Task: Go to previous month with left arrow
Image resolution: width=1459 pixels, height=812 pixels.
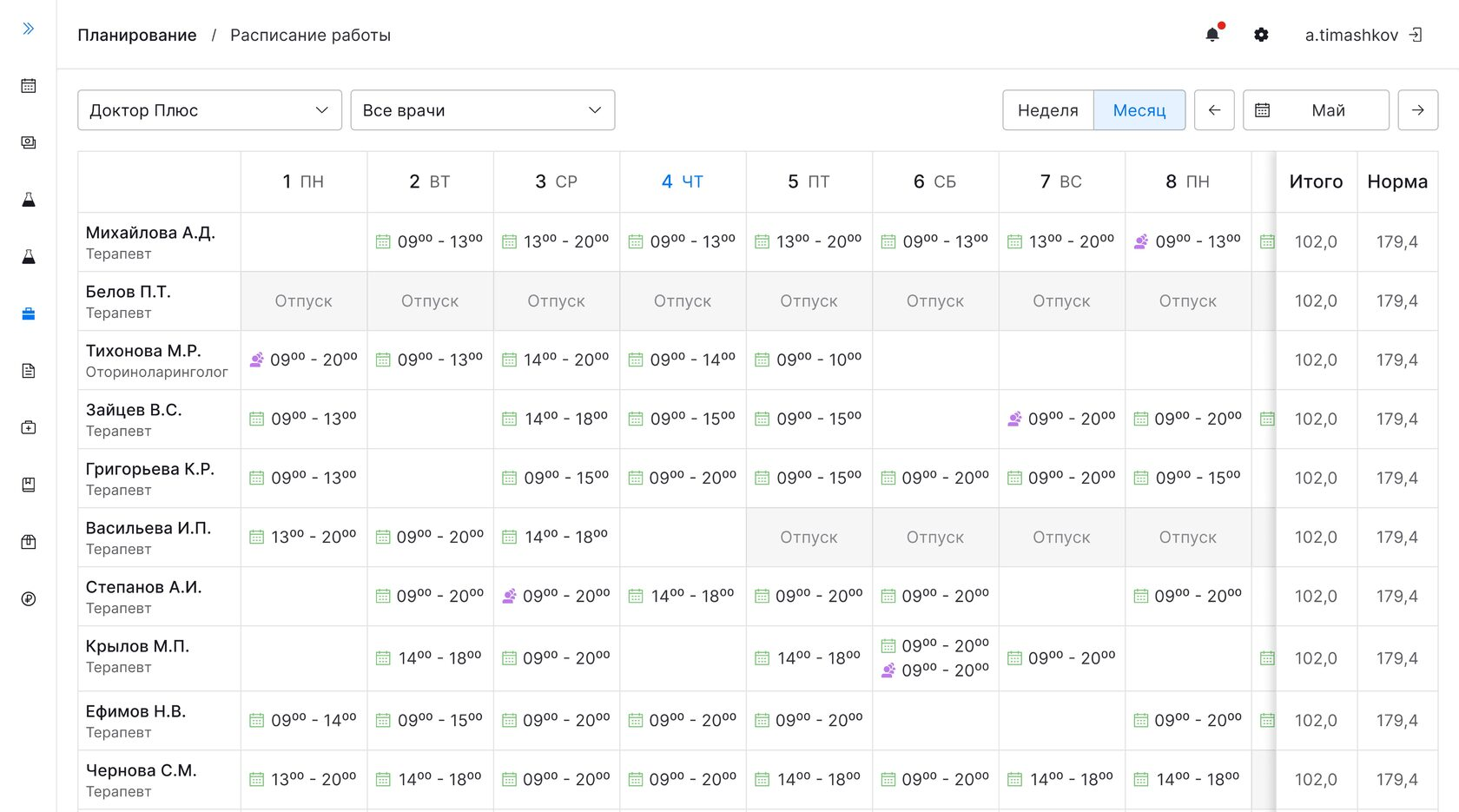Action: click(1214, 110)
